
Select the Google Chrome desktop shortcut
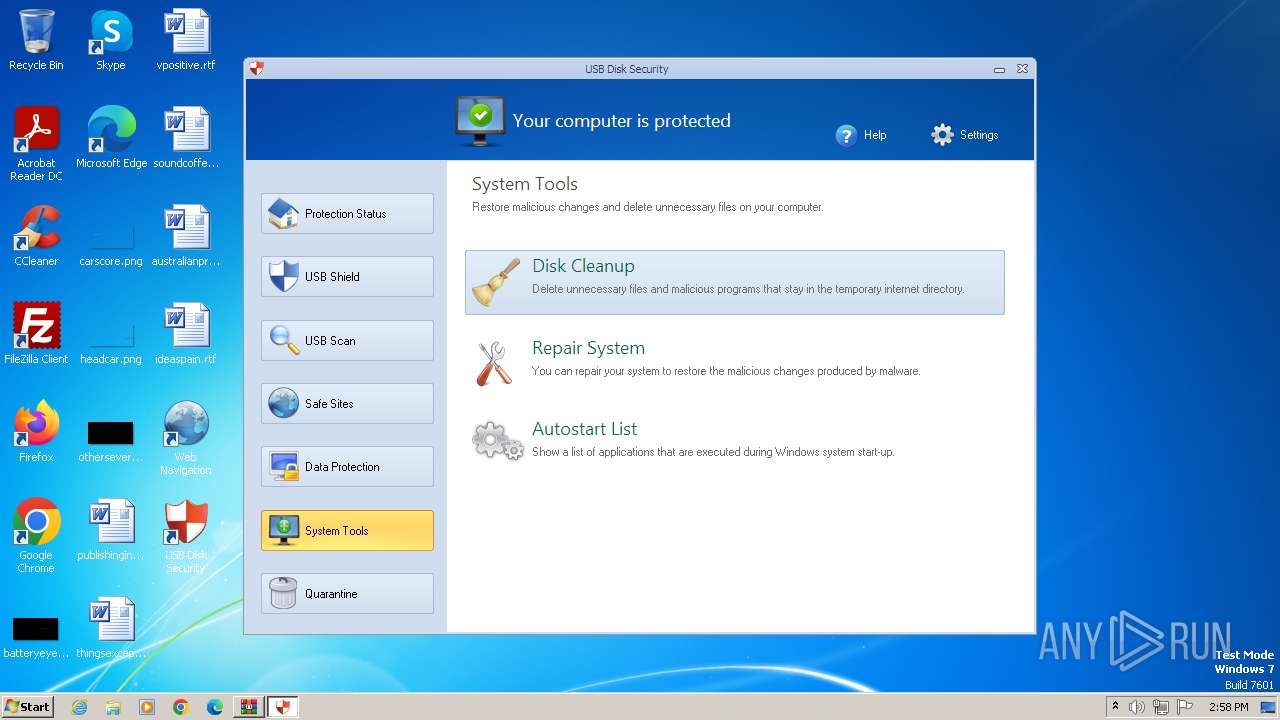click(x=36, y=536)
